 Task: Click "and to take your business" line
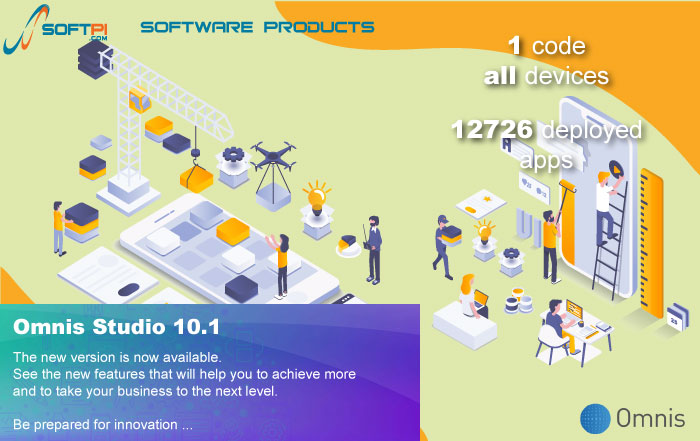tap(145, 391)
